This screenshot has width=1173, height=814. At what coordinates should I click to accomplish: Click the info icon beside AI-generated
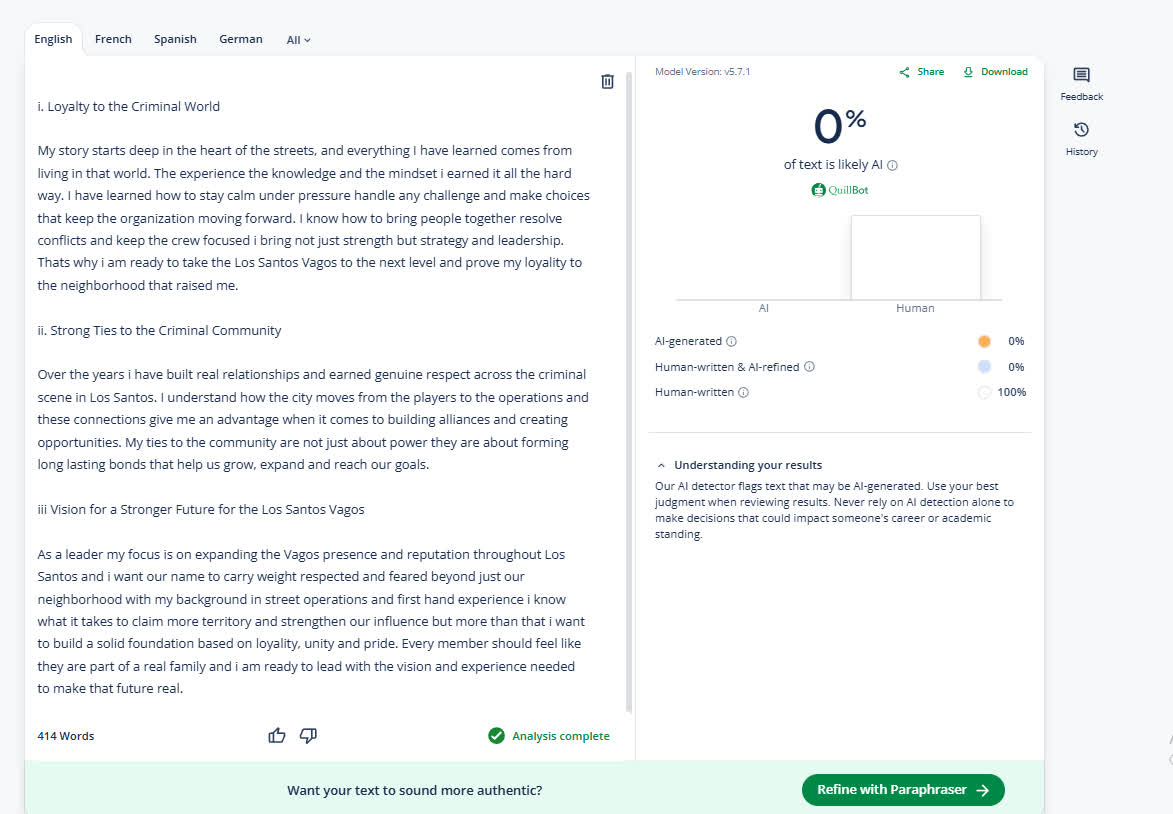732,342
